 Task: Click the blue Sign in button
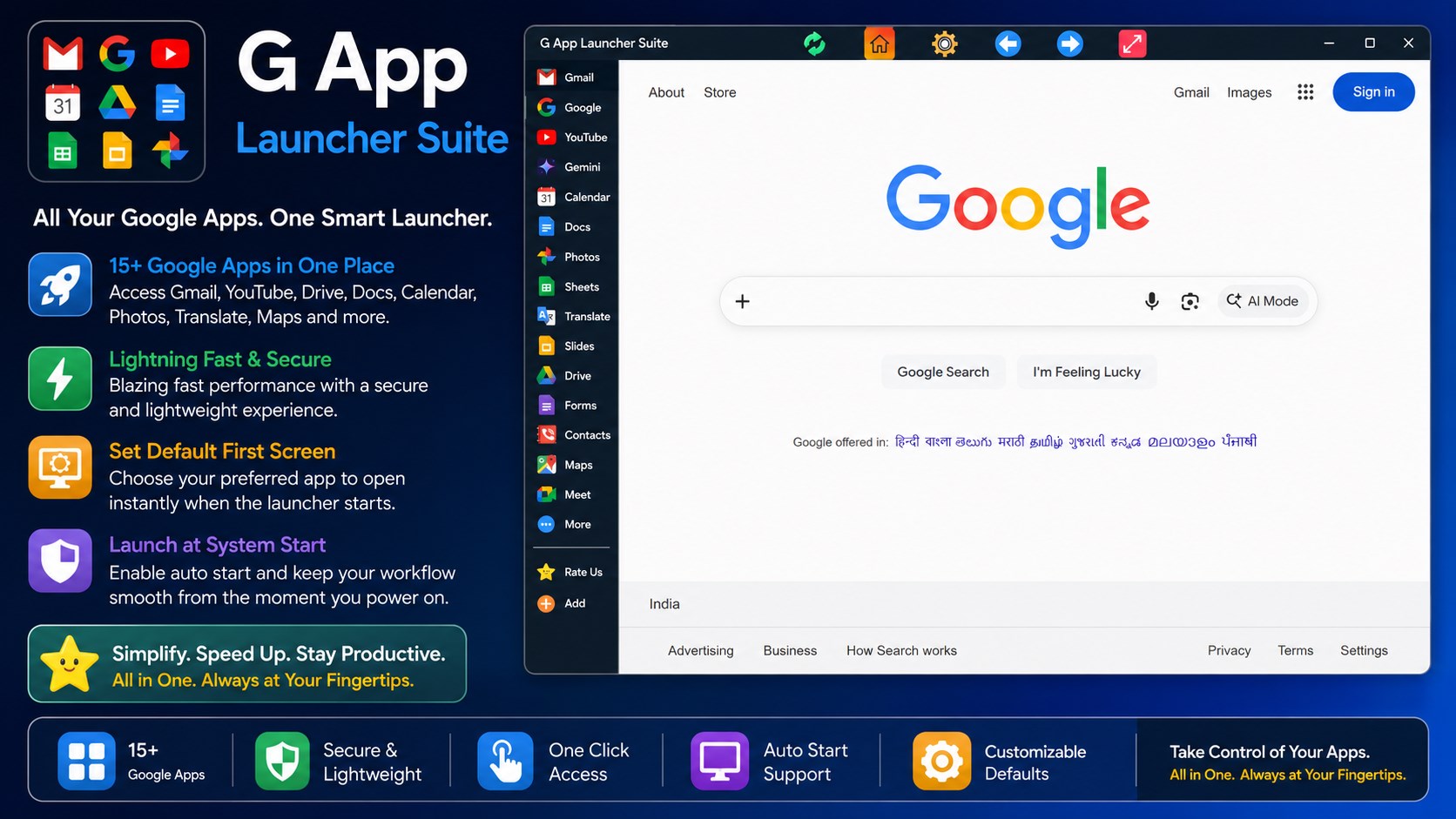[x=1373, y=92]
